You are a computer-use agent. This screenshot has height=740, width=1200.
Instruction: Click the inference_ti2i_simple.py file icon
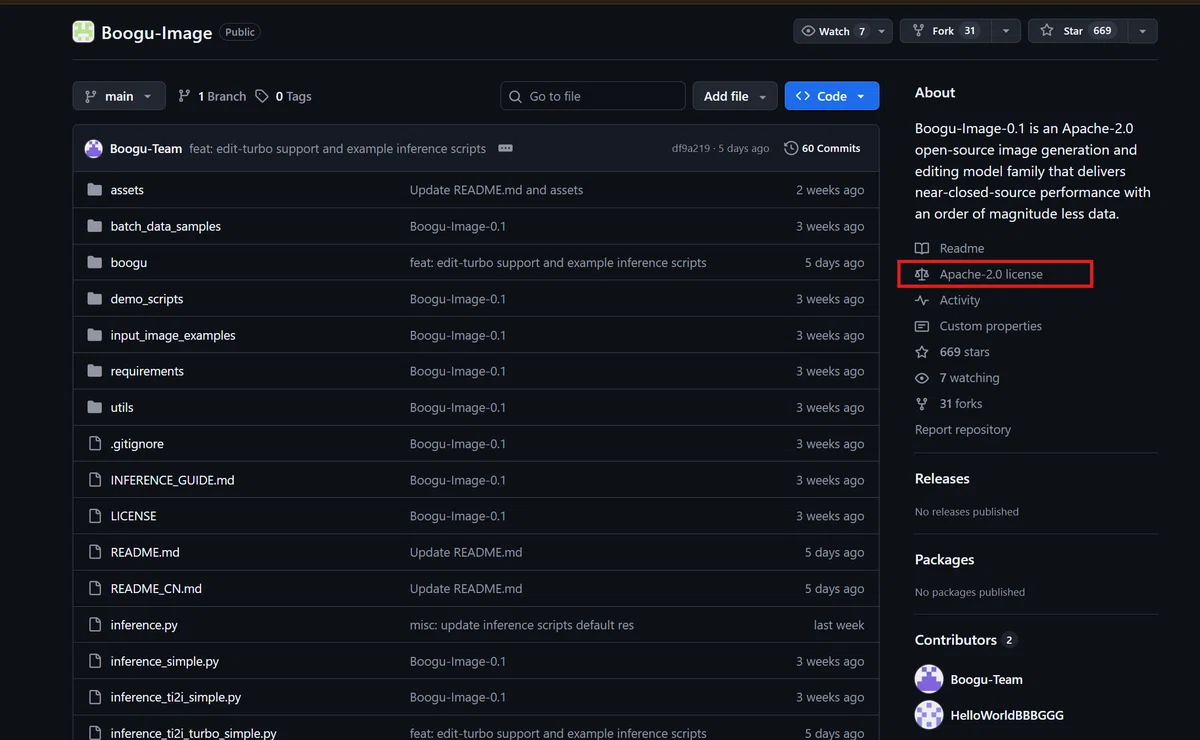tap(95, 697)
